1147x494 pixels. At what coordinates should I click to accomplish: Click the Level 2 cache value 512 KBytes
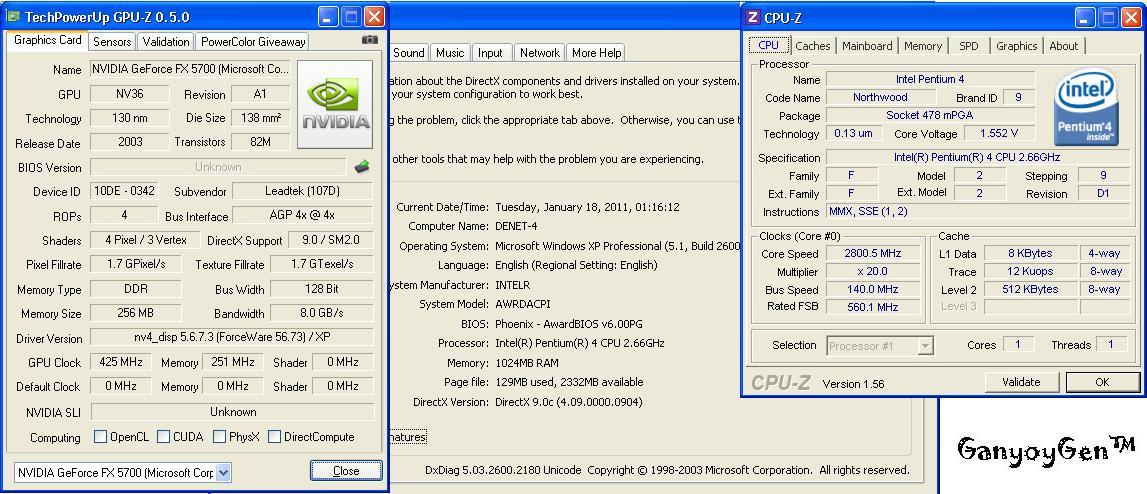pos(1029,289)
